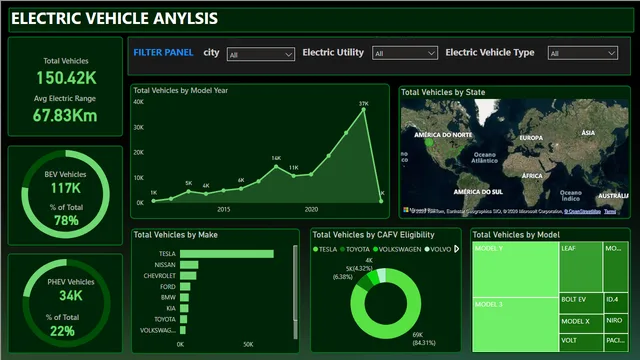Viewport: 640px width, 360px height.
Task: Select the CHEVROLET bar in Make chart
Action: pos(188,276)
